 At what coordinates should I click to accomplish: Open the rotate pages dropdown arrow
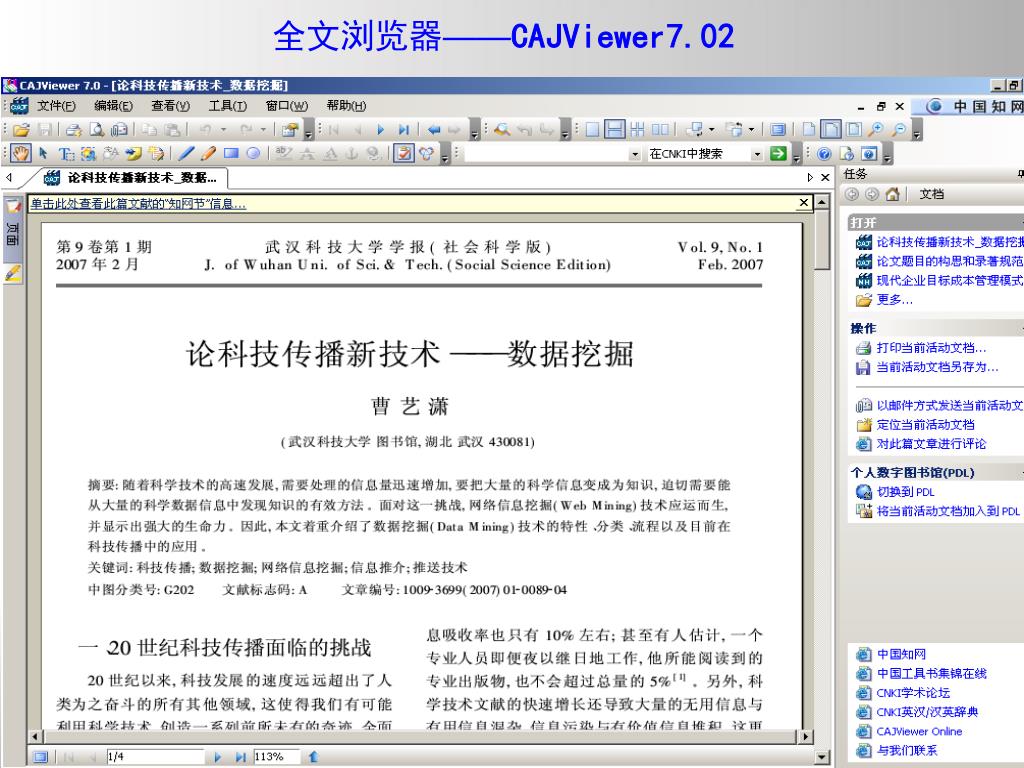[x=711, y=129]
